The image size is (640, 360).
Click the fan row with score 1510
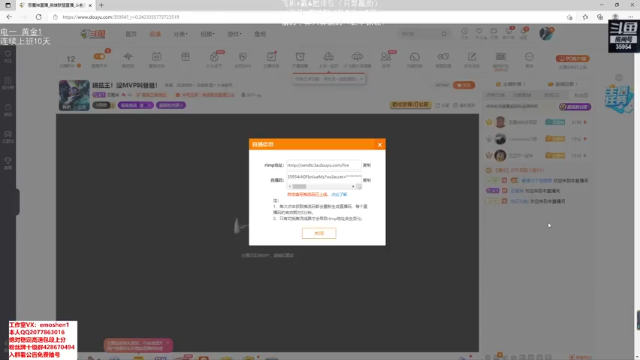click(537, 156)
